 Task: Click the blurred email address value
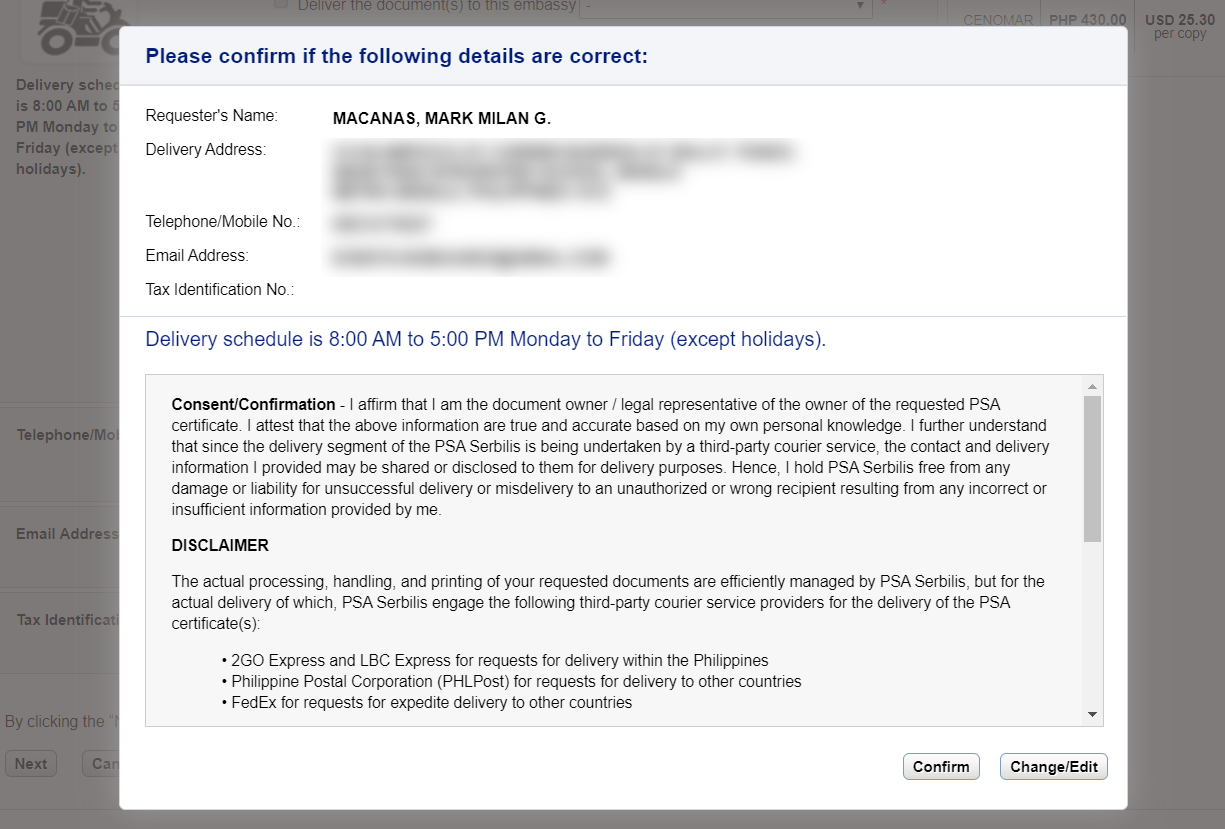pyautogui.click(x=470, y=258)
